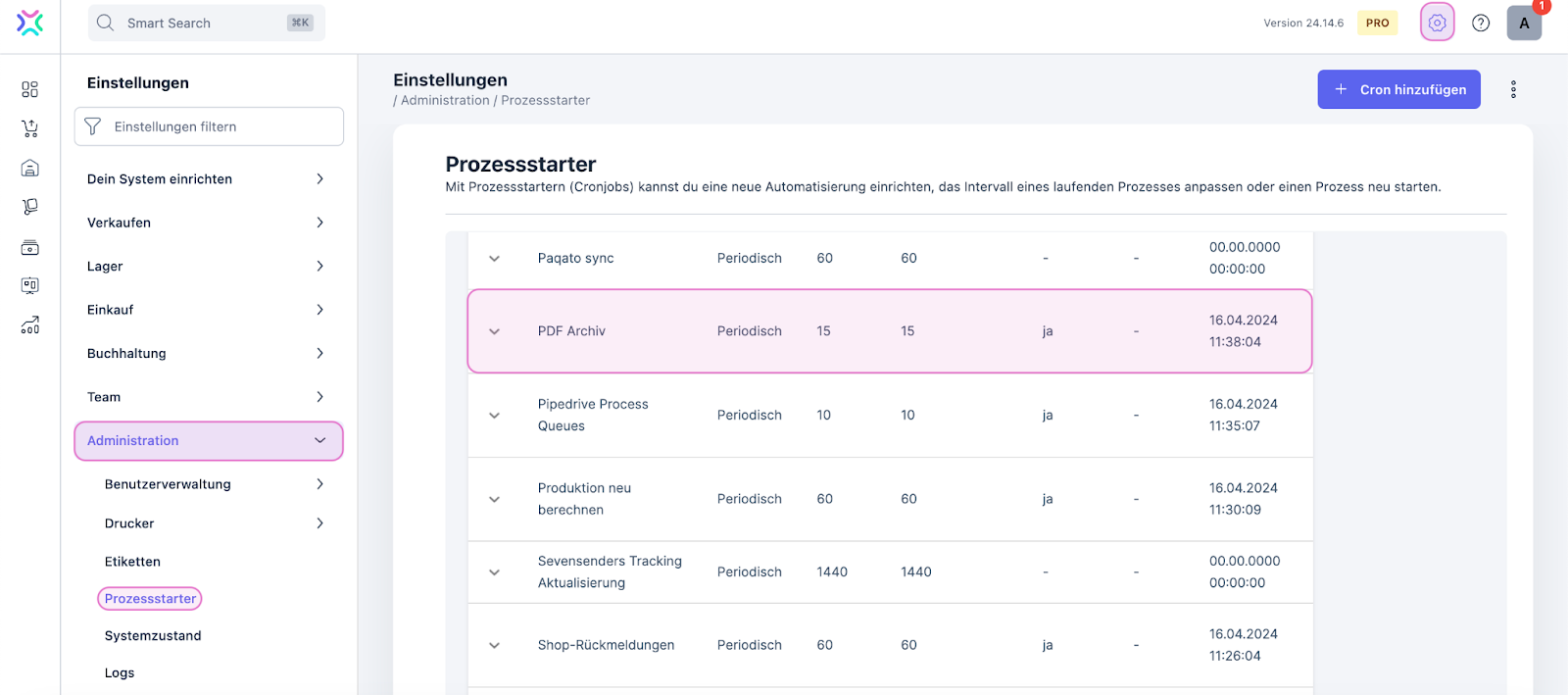Open the Logs settings page

point(120,673)
